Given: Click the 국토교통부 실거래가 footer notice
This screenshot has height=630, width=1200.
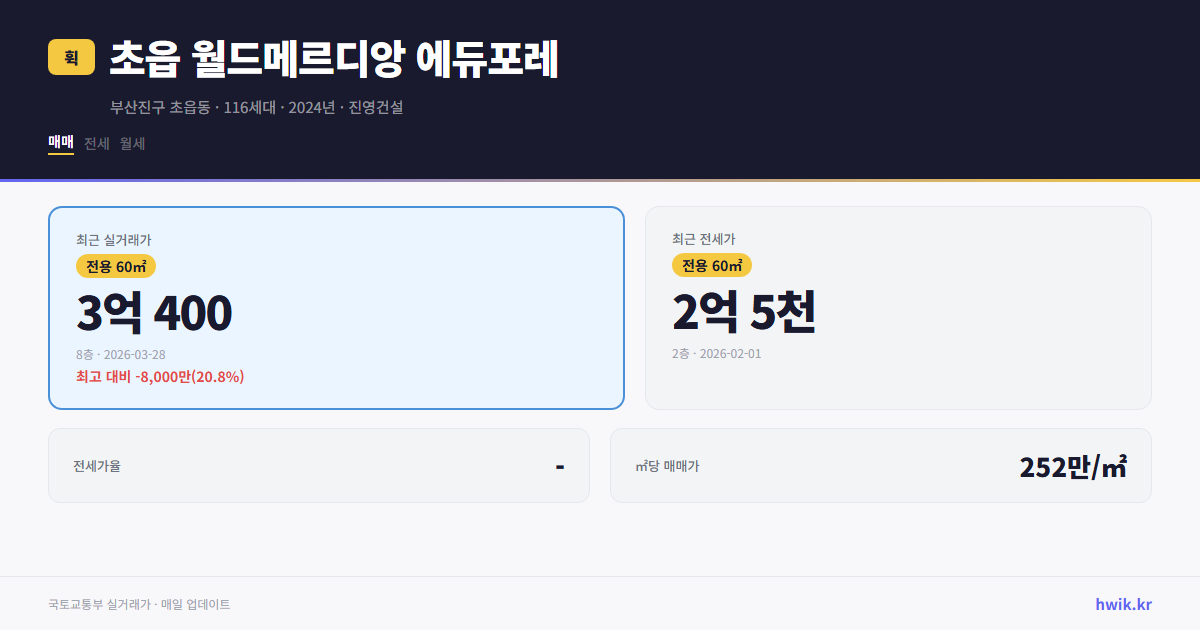Looking at the screenshot, I should pyautogui.click(x=137, y=603).
